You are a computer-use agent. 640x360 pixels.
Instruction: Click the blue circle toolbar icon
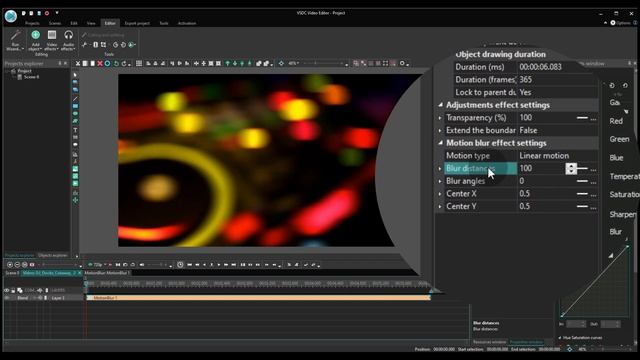click(x=107, y=64)
